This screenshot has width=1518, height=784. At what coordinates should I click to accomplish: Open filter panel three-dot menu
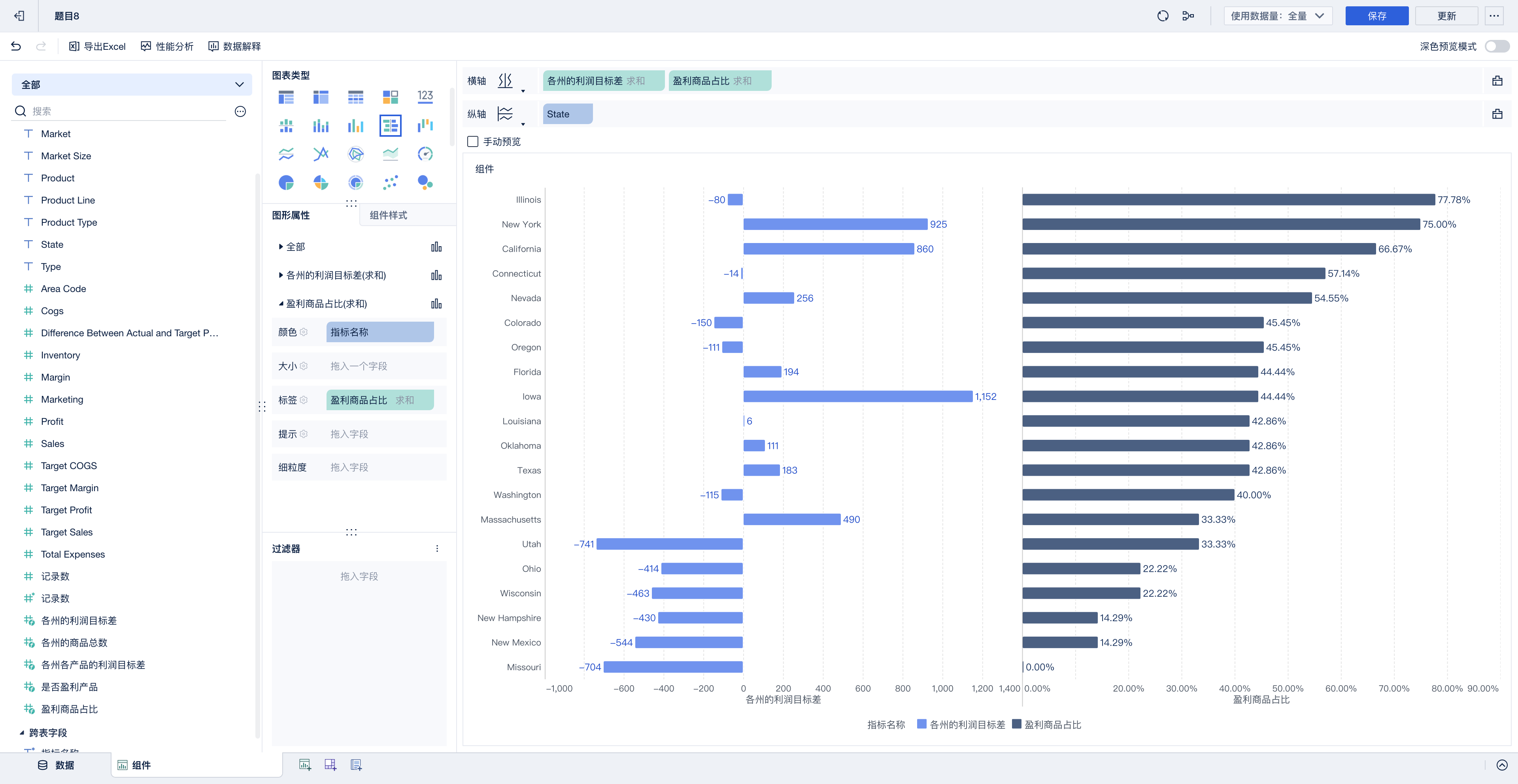tap(437, 548)
